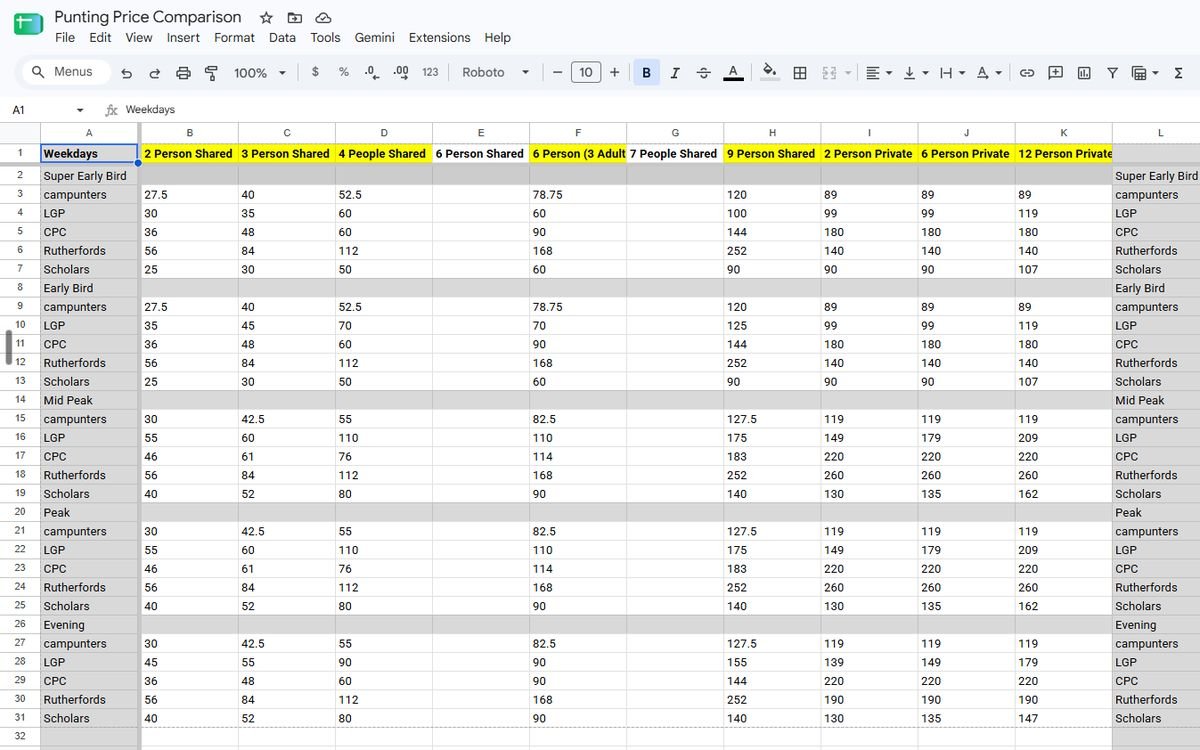
Task: Format as percent
Action: (x=344, y=72)
